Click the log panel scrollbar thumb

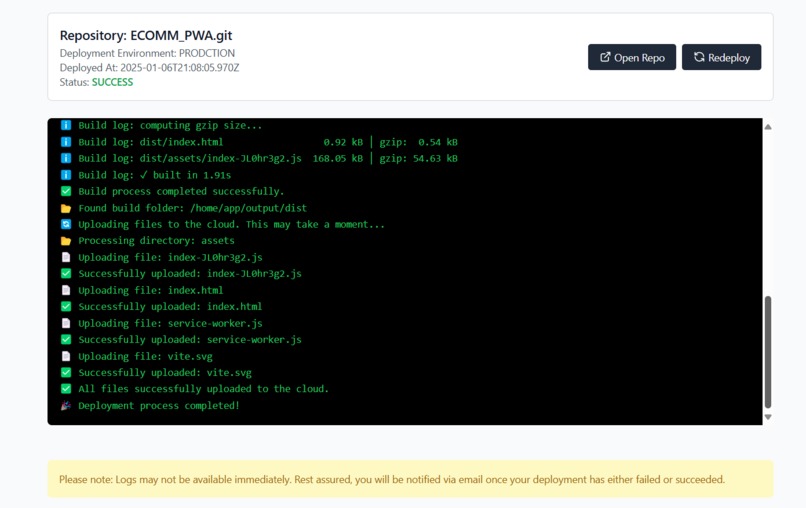(767, 352)
